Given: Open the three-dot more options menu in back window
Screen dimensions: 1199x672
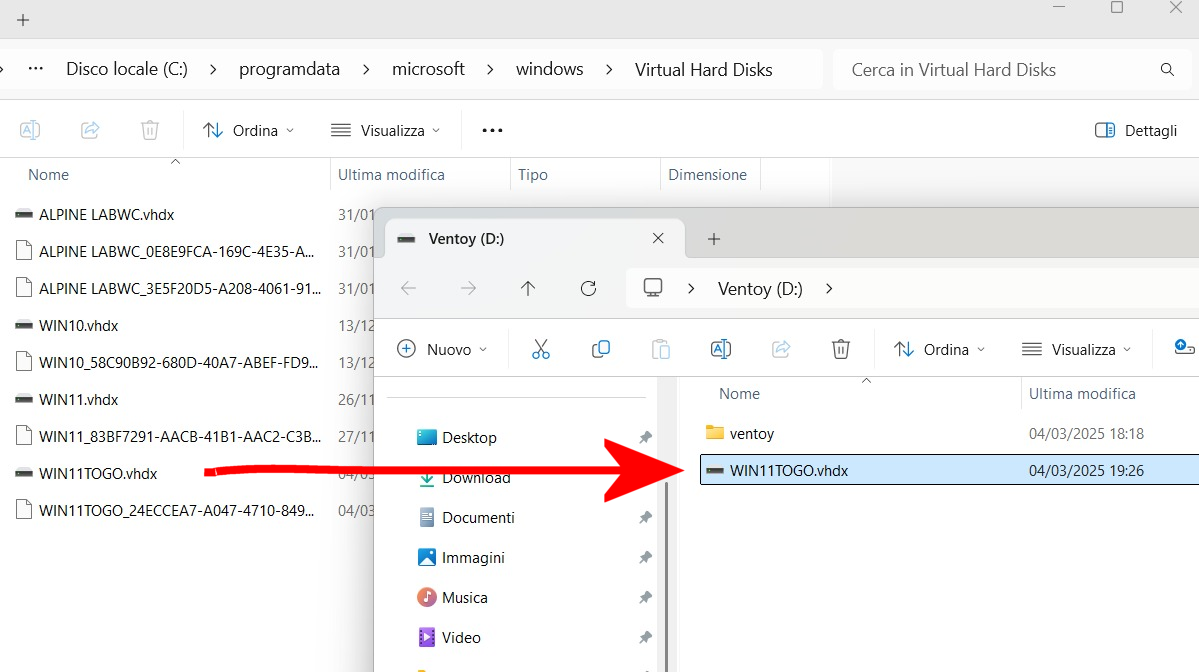Looking at the screenshot, I should coord(492,131).
